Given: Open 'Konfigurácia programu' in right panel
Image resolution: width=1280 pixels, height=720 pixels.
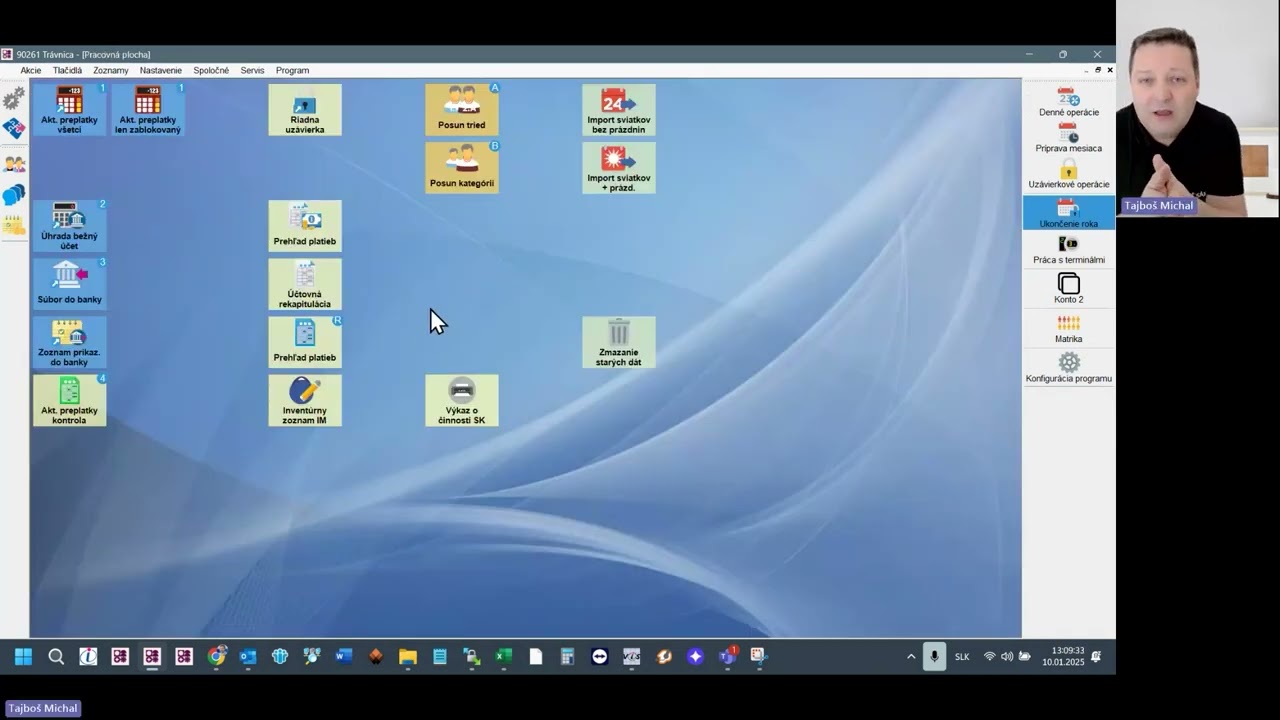Looking at the screenshot, I should click(x=1069, y=368).
